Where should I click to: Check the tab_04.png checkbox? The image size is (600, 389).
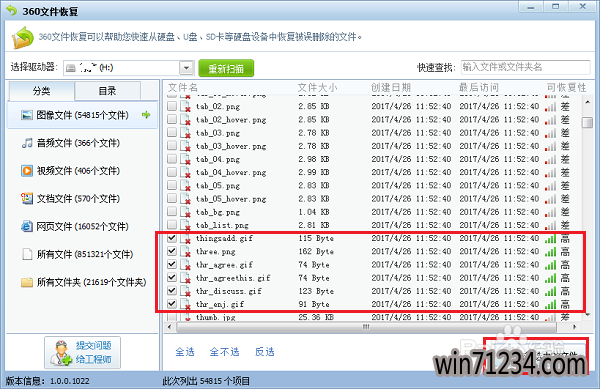(x=172, y=159)
